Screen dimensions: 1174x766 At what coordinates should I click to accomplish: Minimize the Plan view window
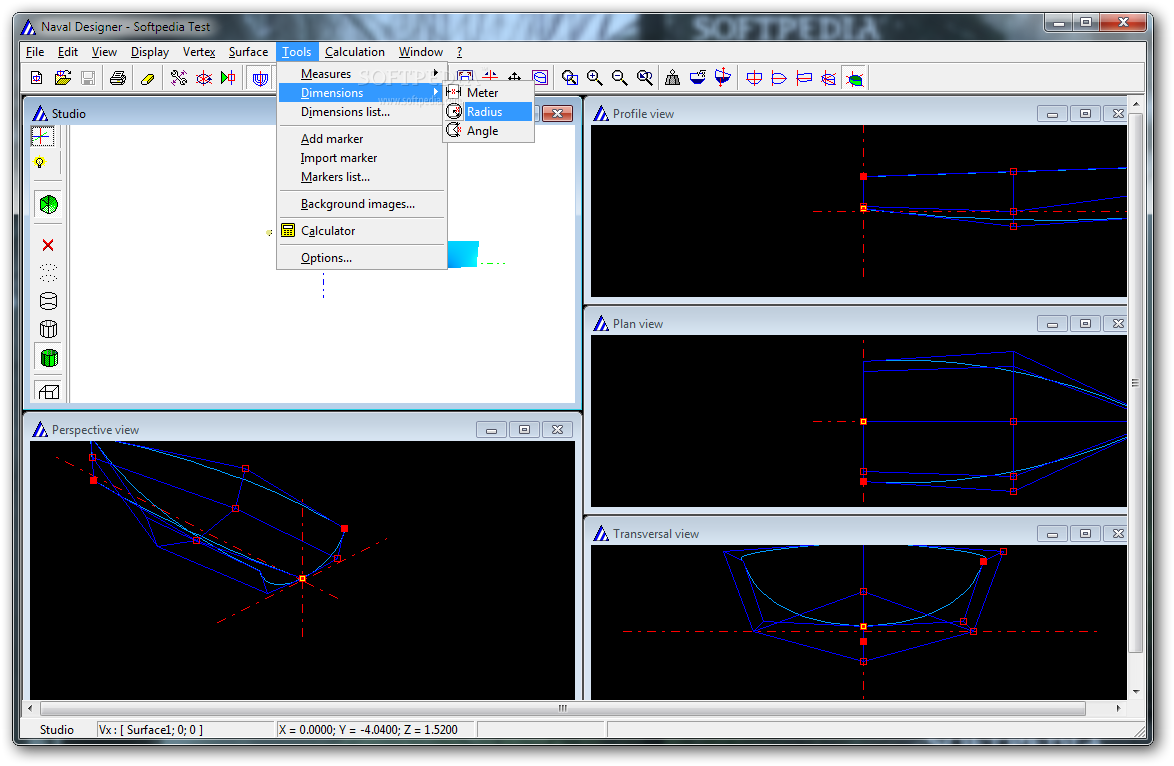[1052, 324]
